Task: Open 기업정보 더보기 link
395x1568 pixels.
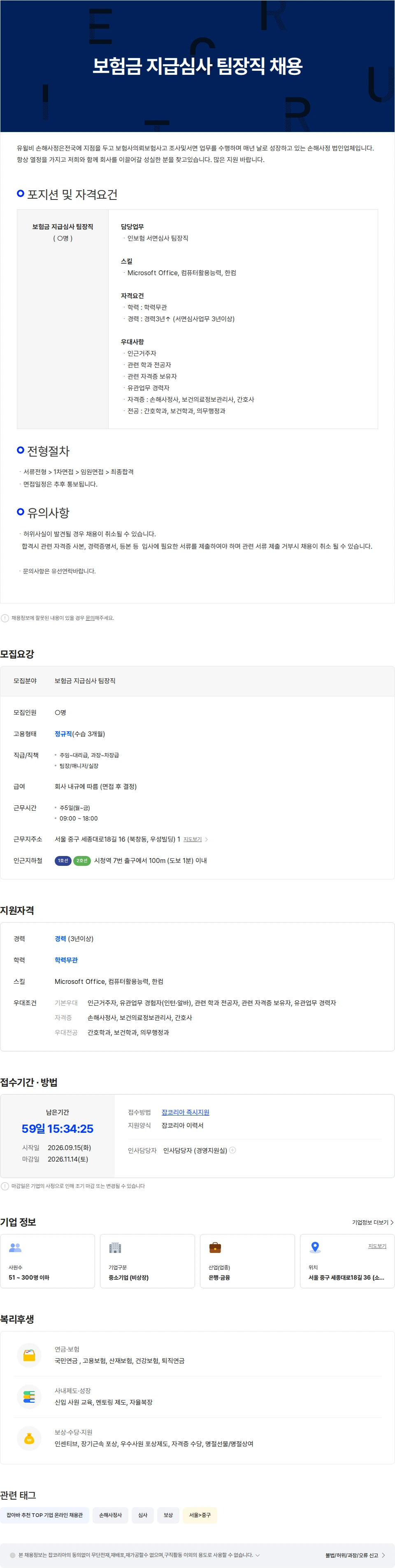Action: click(372, 1222)
